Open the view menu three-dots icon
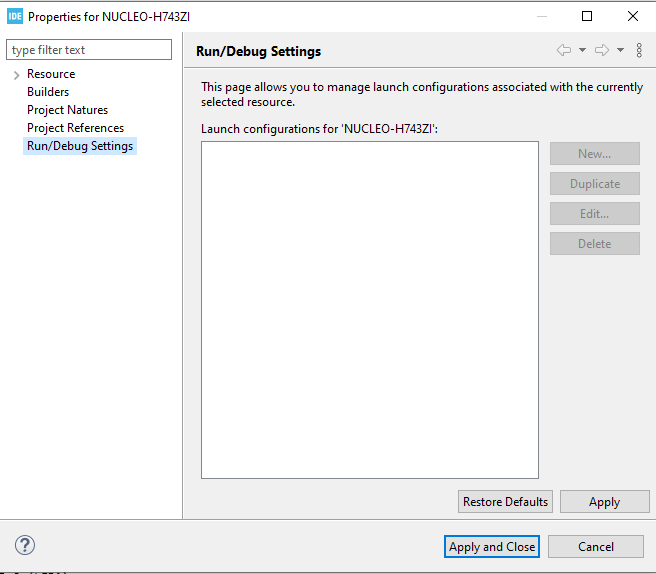The image size is (656, 574). coord(639,50)
